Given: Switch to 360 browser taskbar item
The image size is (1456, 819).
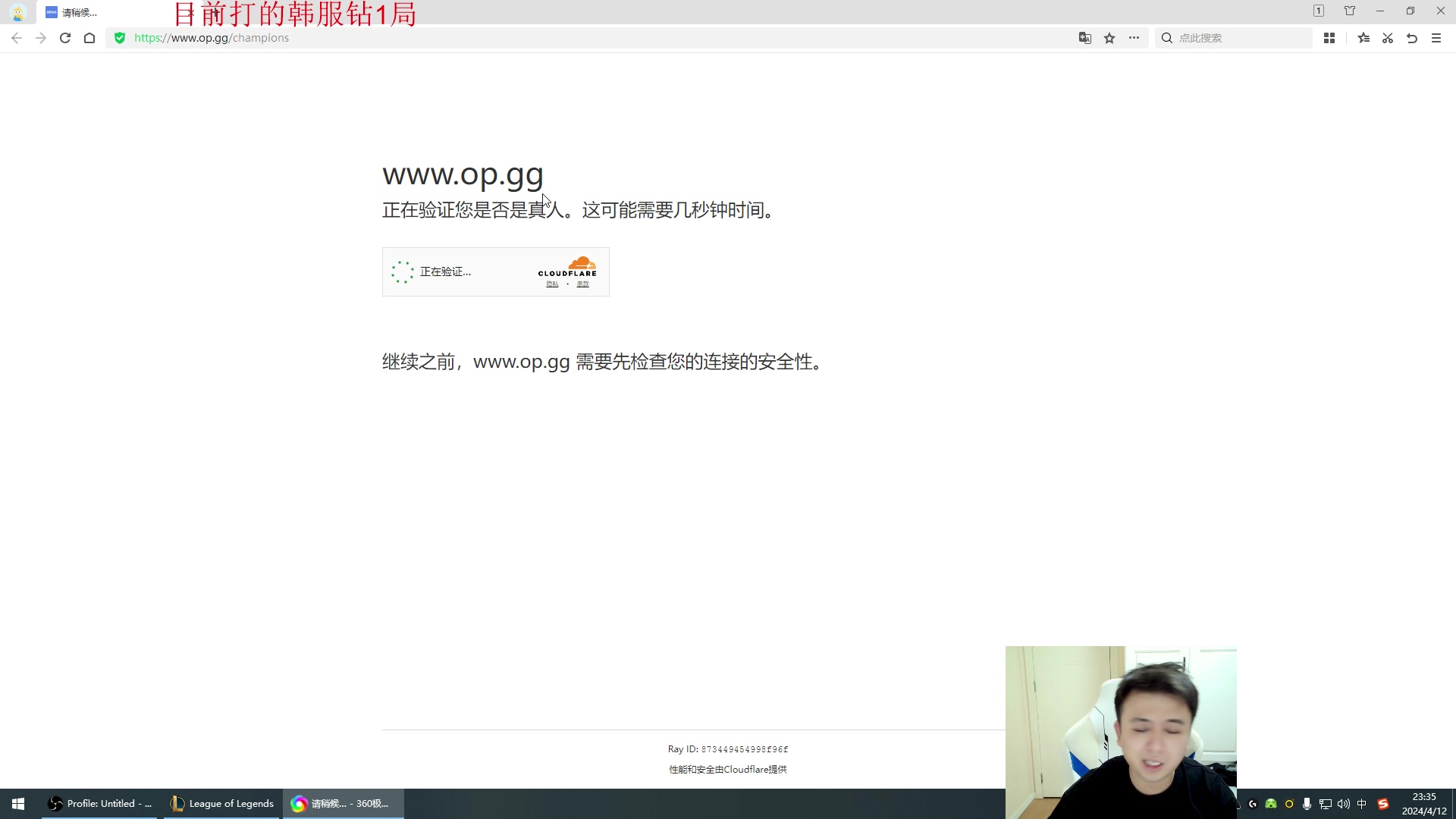Looking at the screenshot, I should [343, 804].
